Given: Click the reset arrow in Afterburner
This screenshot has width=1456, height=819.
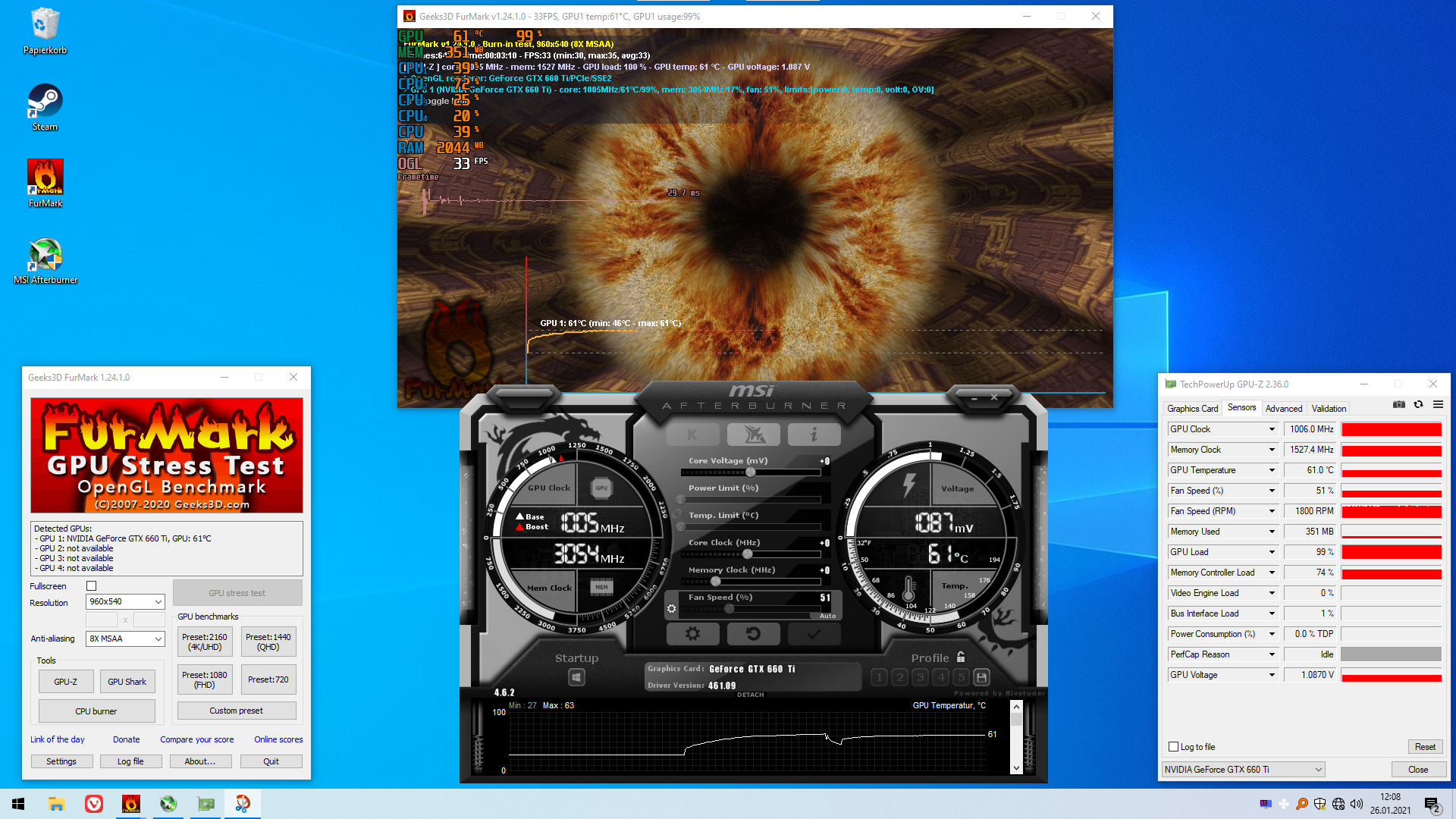Looking at the screenshot, I should click(x=753, y=634).
